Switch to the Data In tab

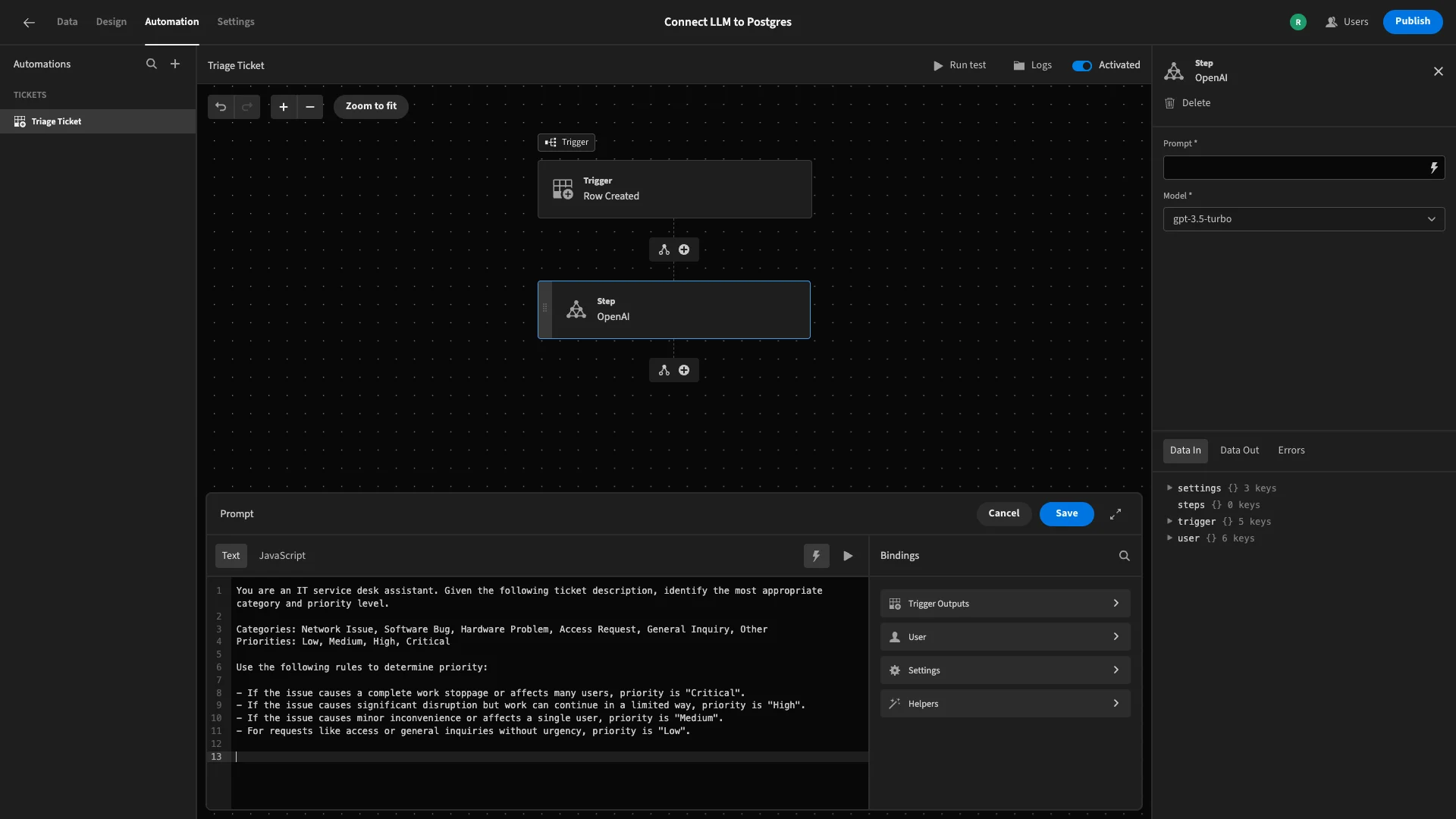1185,450
